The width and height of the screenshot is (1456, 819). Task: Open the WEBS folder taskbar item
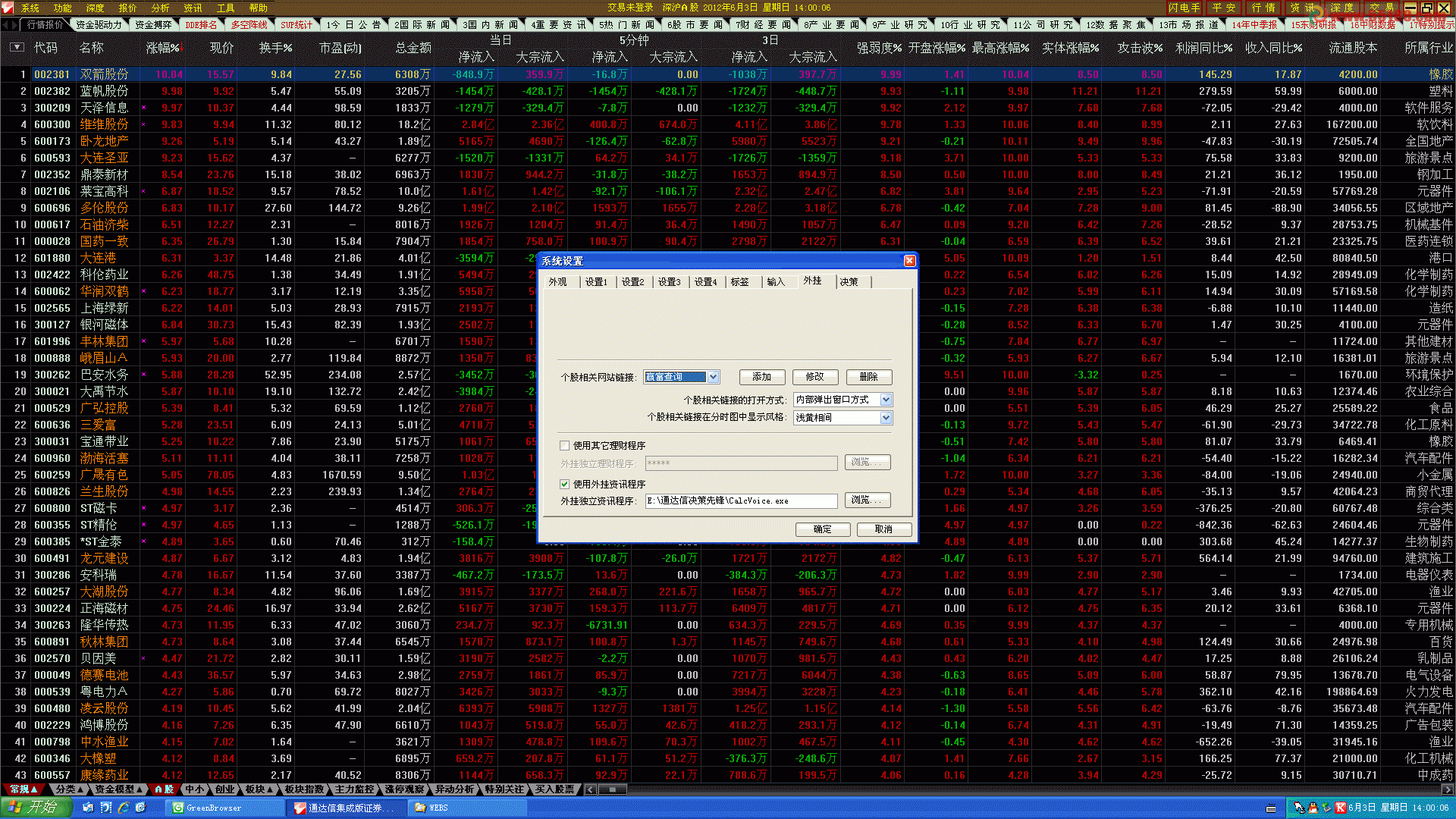click(x=466, y=808)
